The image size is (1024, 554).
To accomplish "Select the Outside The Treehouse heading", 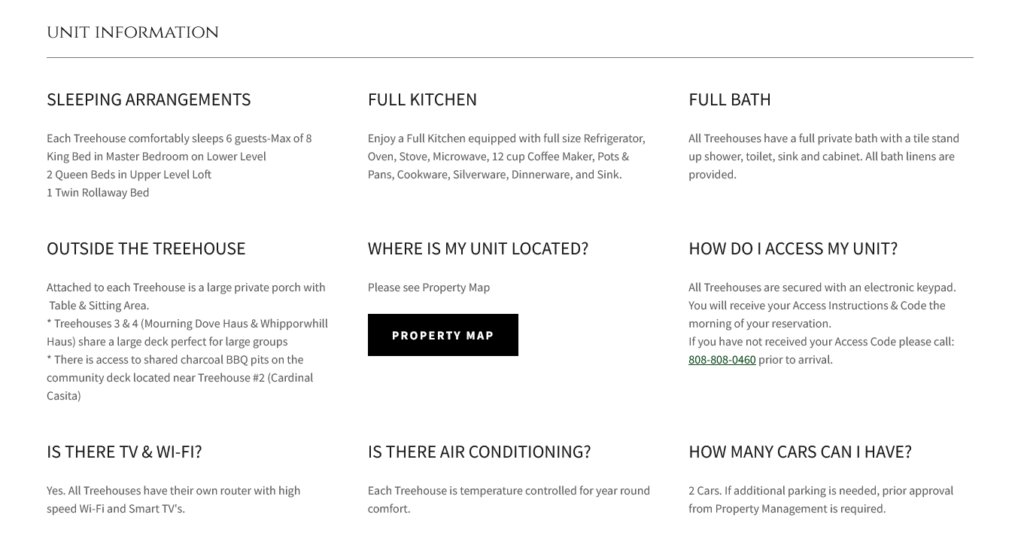I will [x=146, y=248].
